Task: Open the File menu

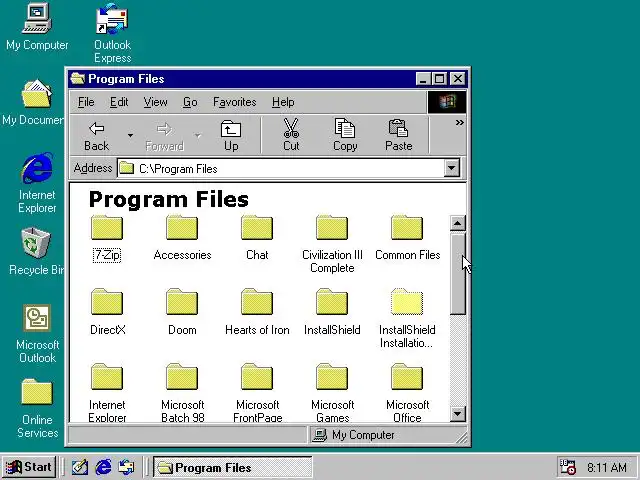Action: pyautogui.click(x=86, y=102)
